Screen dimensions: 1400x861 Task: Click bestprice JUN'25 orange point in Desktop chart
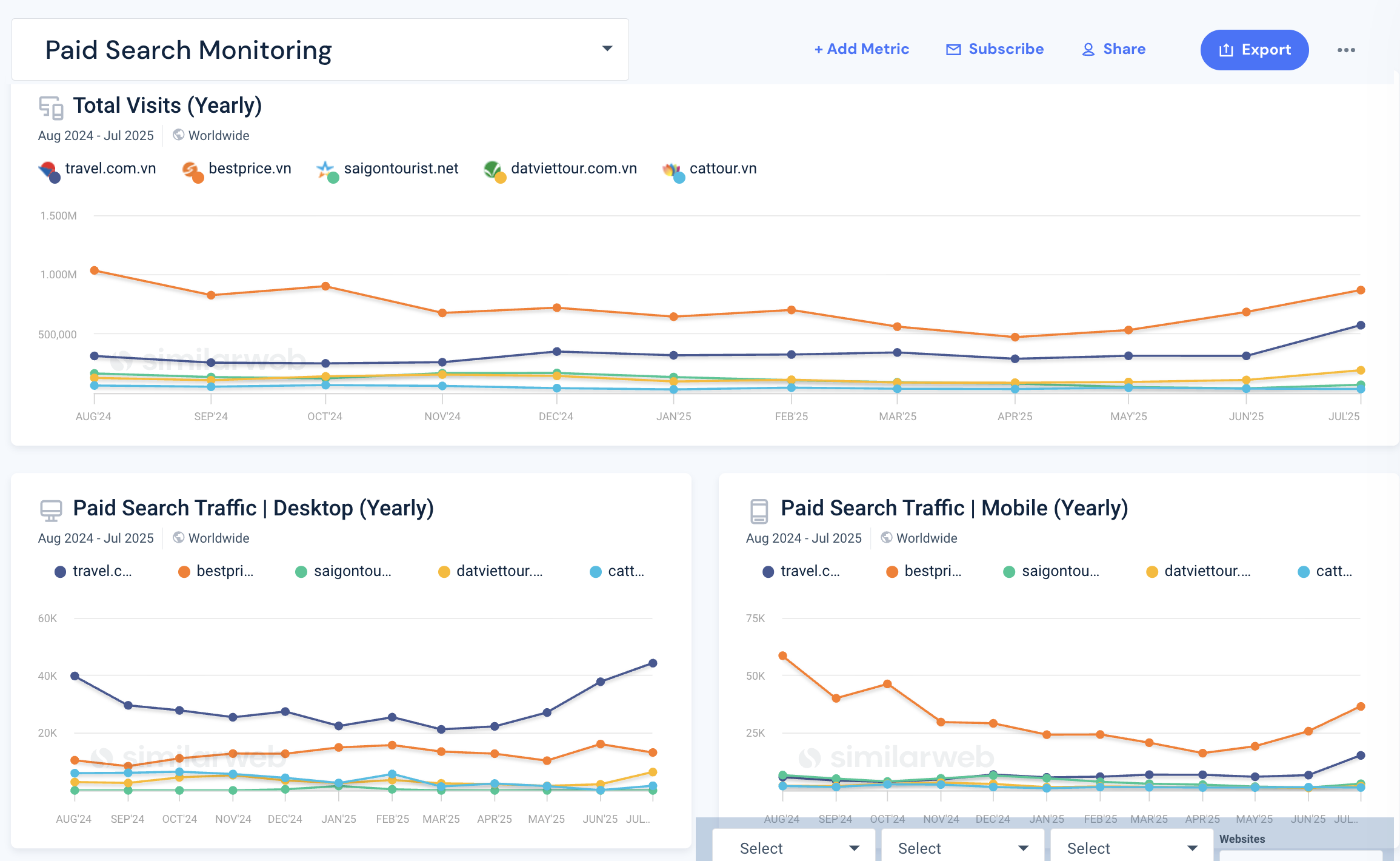coord(601,744)
